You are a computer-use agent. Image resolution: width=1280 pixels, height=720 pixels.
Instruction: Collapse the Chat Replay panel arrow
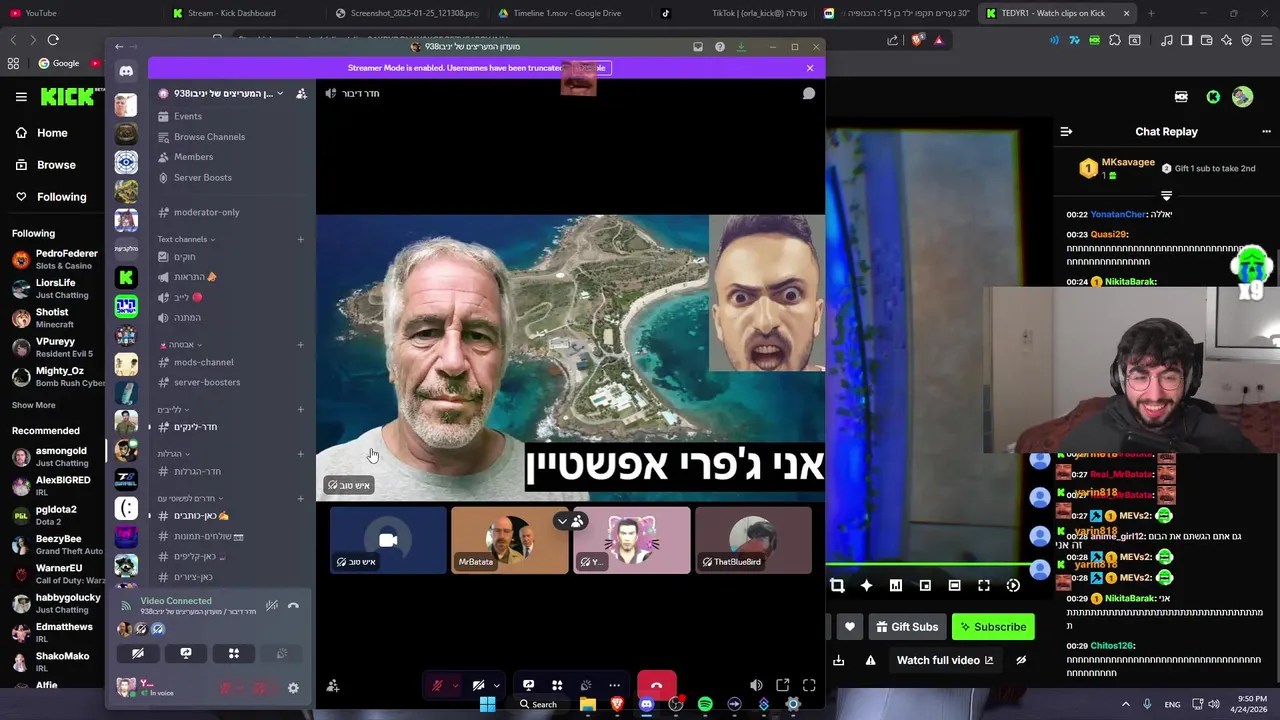1066,131
